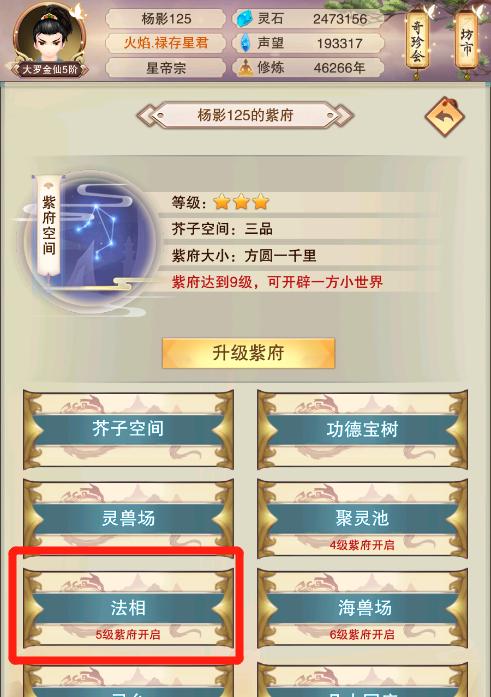Tap the 修炼 meditation figure icon
Viewport: 491px width, 697px height.
245,68
